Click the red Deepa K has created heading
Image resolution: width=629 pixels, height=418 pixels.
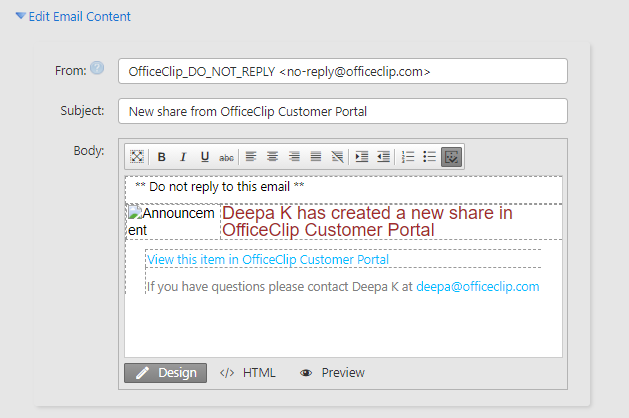[x=367, y=221]
